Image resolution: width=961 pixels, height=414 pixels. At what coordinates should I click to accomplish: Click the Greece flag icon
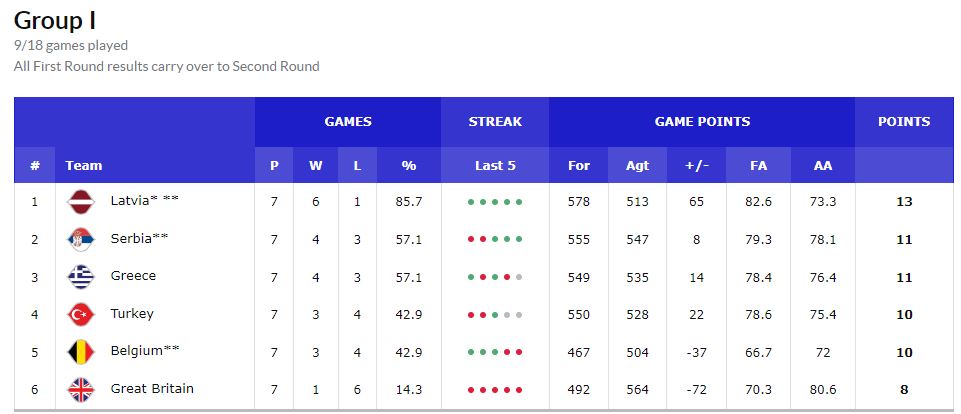click(80, 277)
